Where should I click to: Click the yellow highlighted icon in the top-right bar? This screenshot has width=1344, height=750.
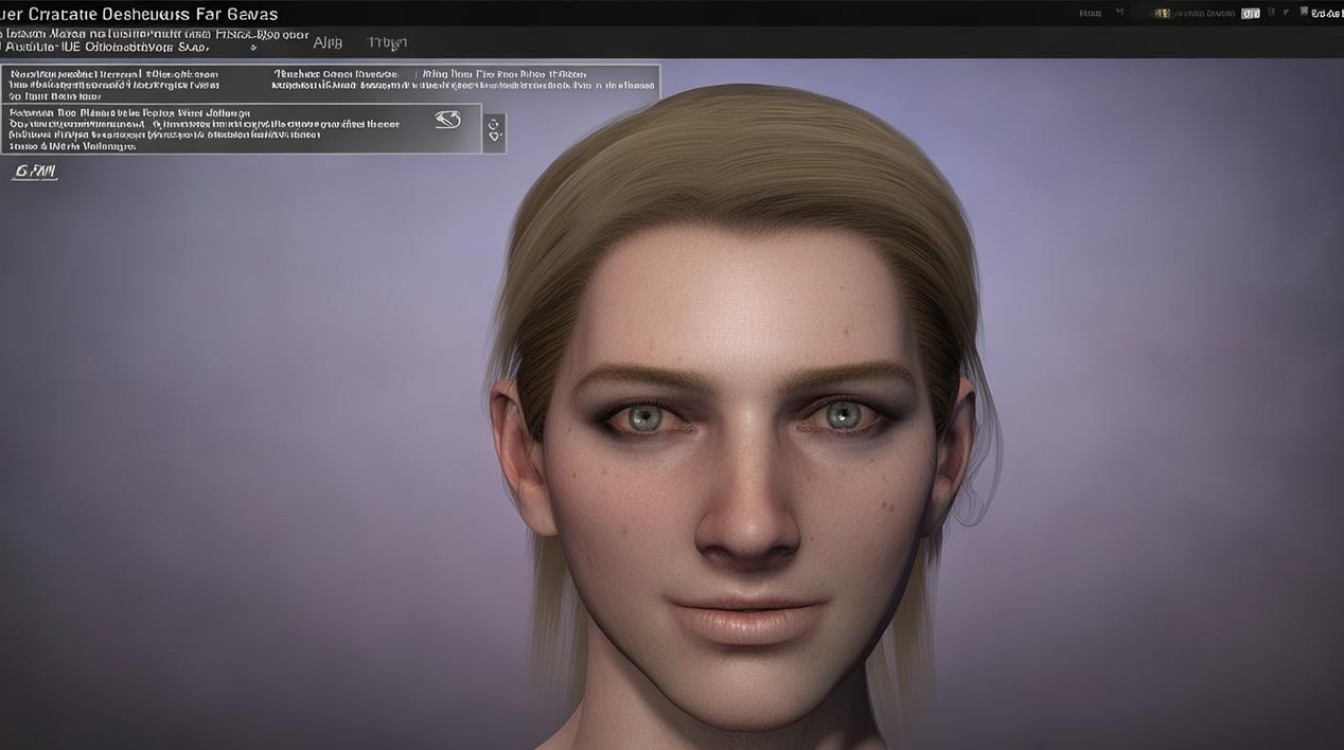(x=1162, y=14)
